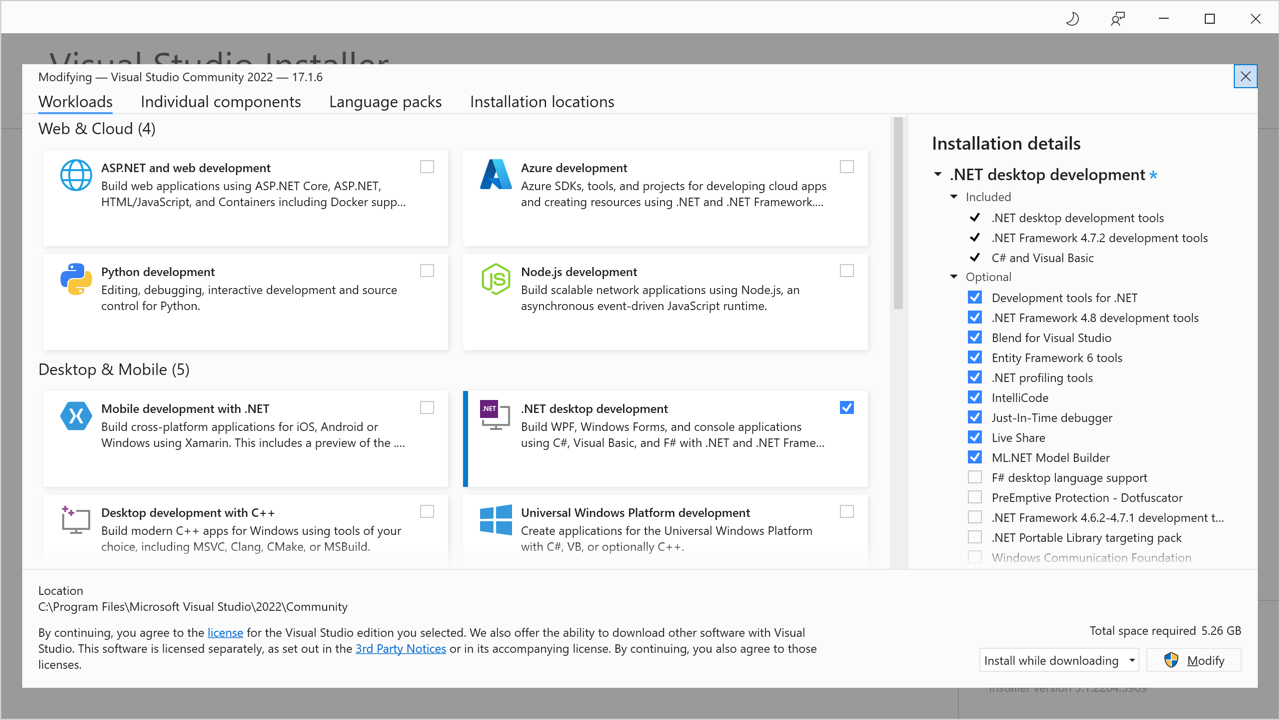Image resolution: width=1280 pixels, height=720 pixels.
Task: Enable the Python development workload
Action: click(x=427, y=271)
